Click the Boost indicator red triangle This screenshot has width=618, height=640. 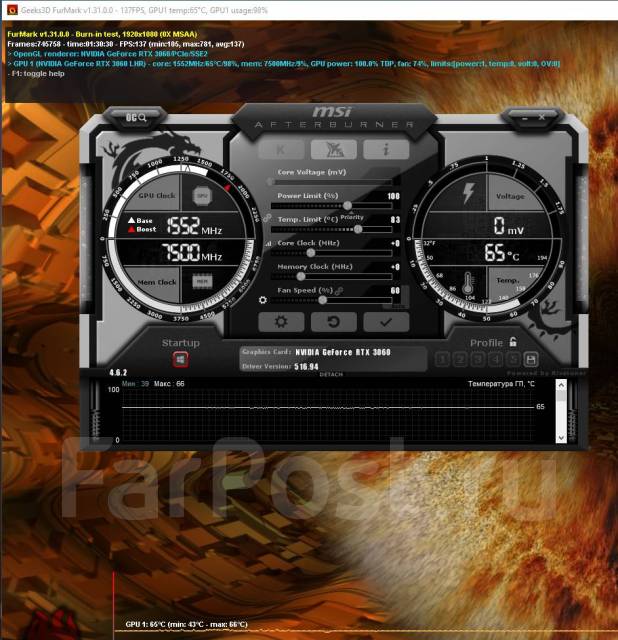click(131, 229)
